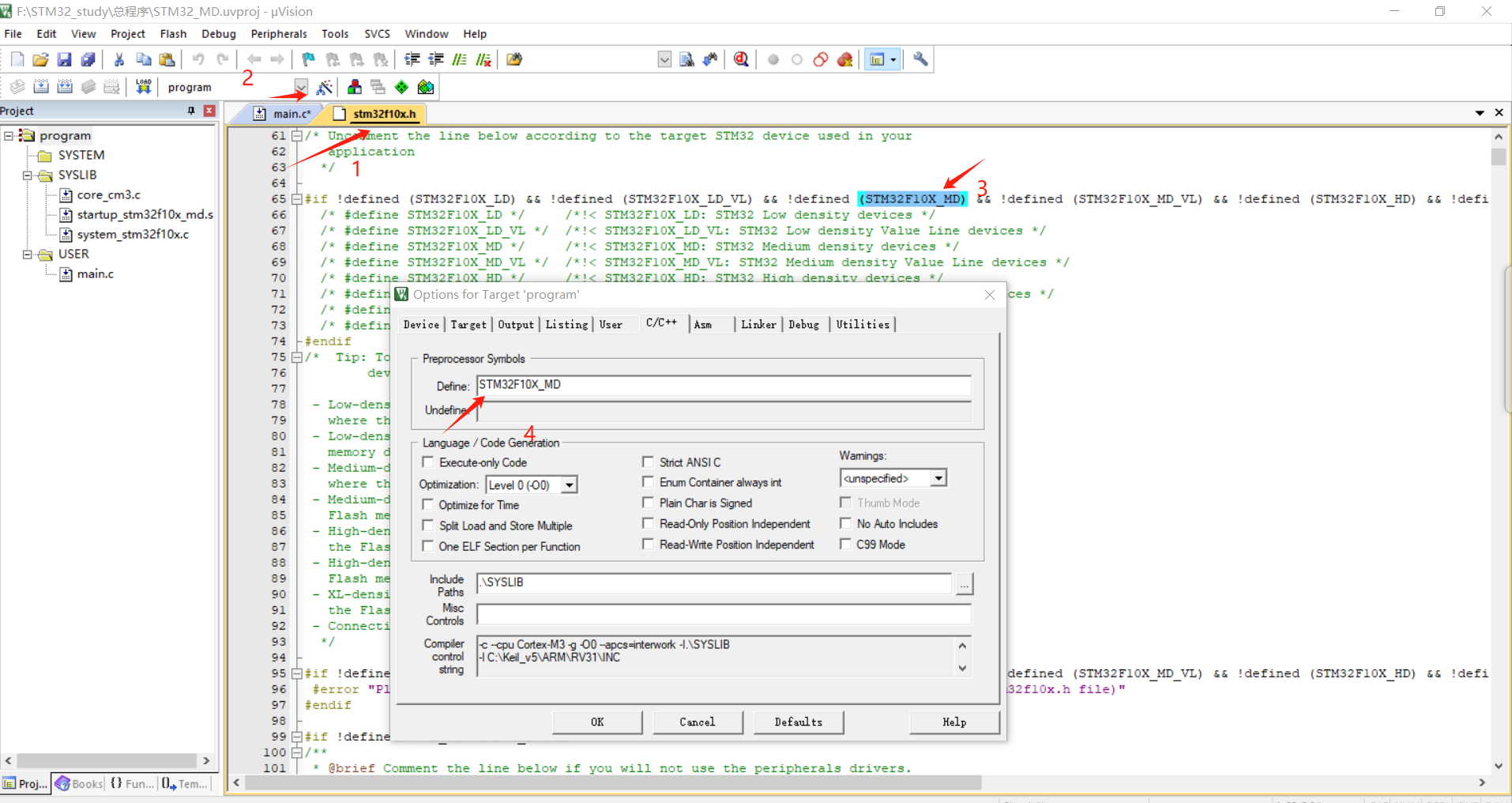This screenshot has height=803, width=1512.
Task: Copy icon in the toolbar
Action: click(143, 59)
